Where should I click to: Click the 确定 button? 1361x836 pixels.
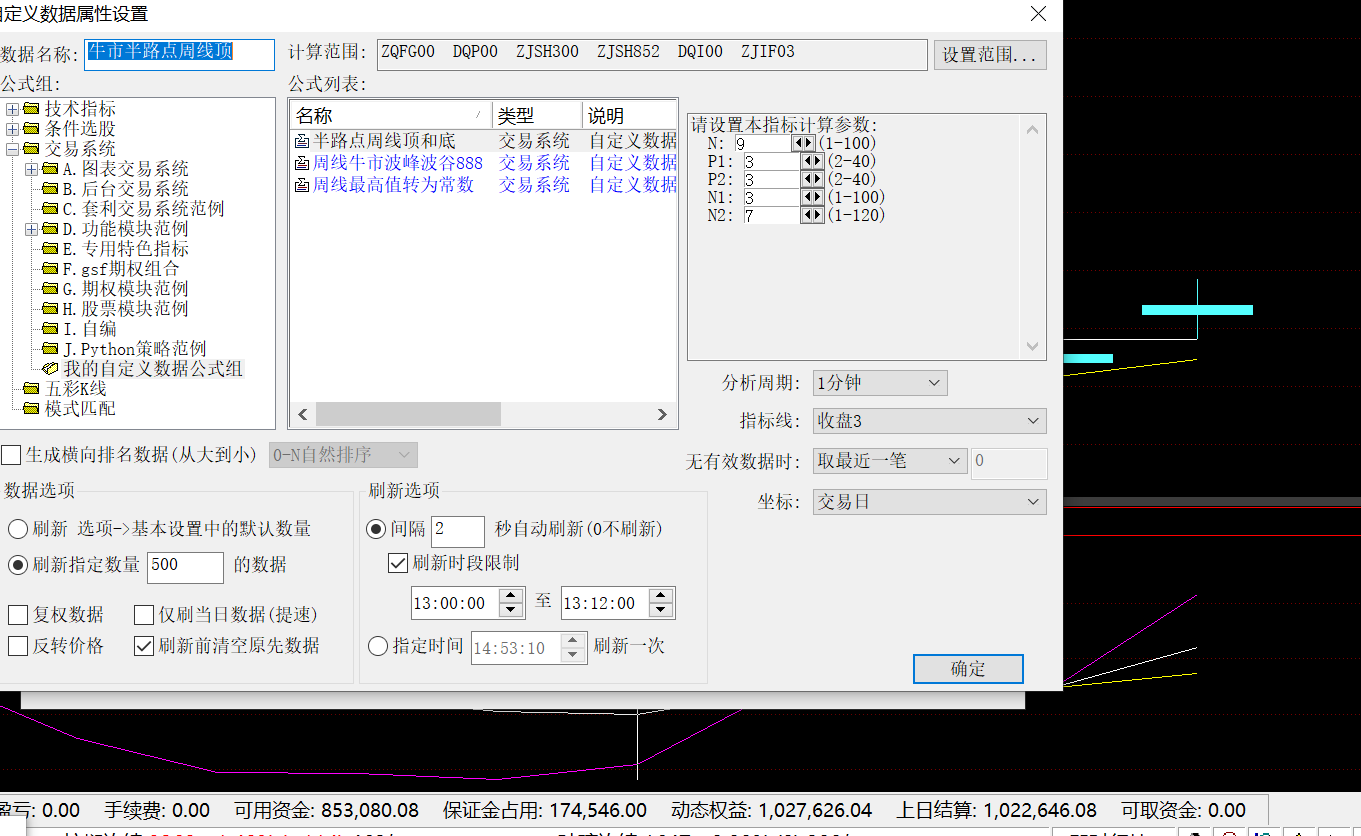[x=967, y=669]
